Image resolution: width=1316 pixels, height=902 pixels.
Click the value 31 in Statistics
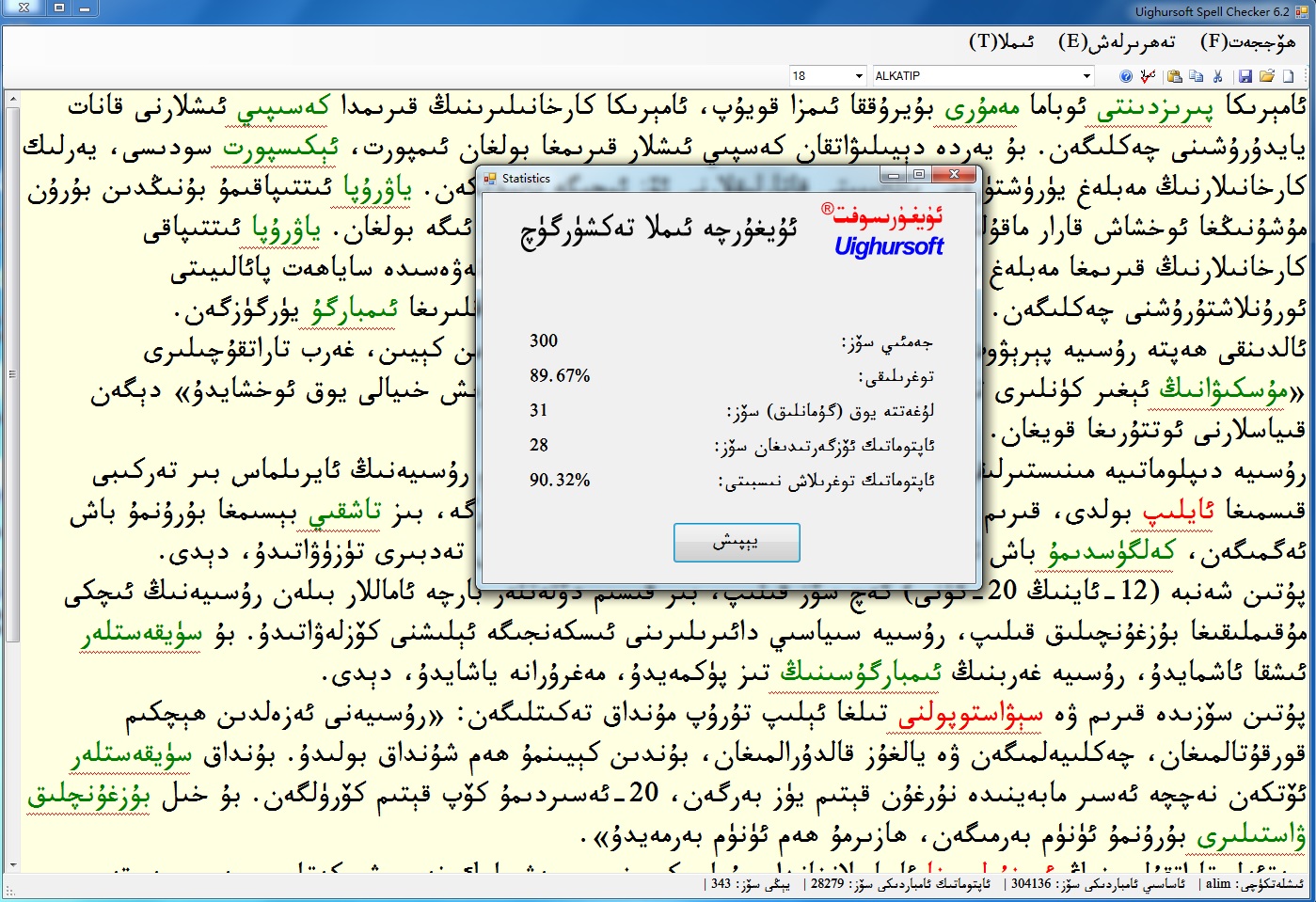pyautogui.click(x=538, y=410)
